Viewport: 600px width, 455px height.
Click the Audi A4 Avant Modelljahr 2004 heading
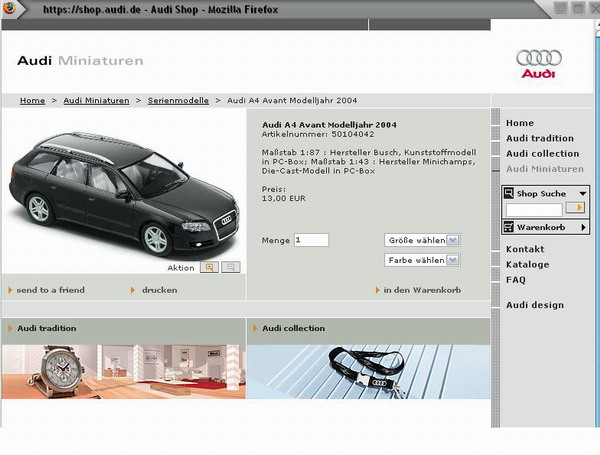pos(329,125)
